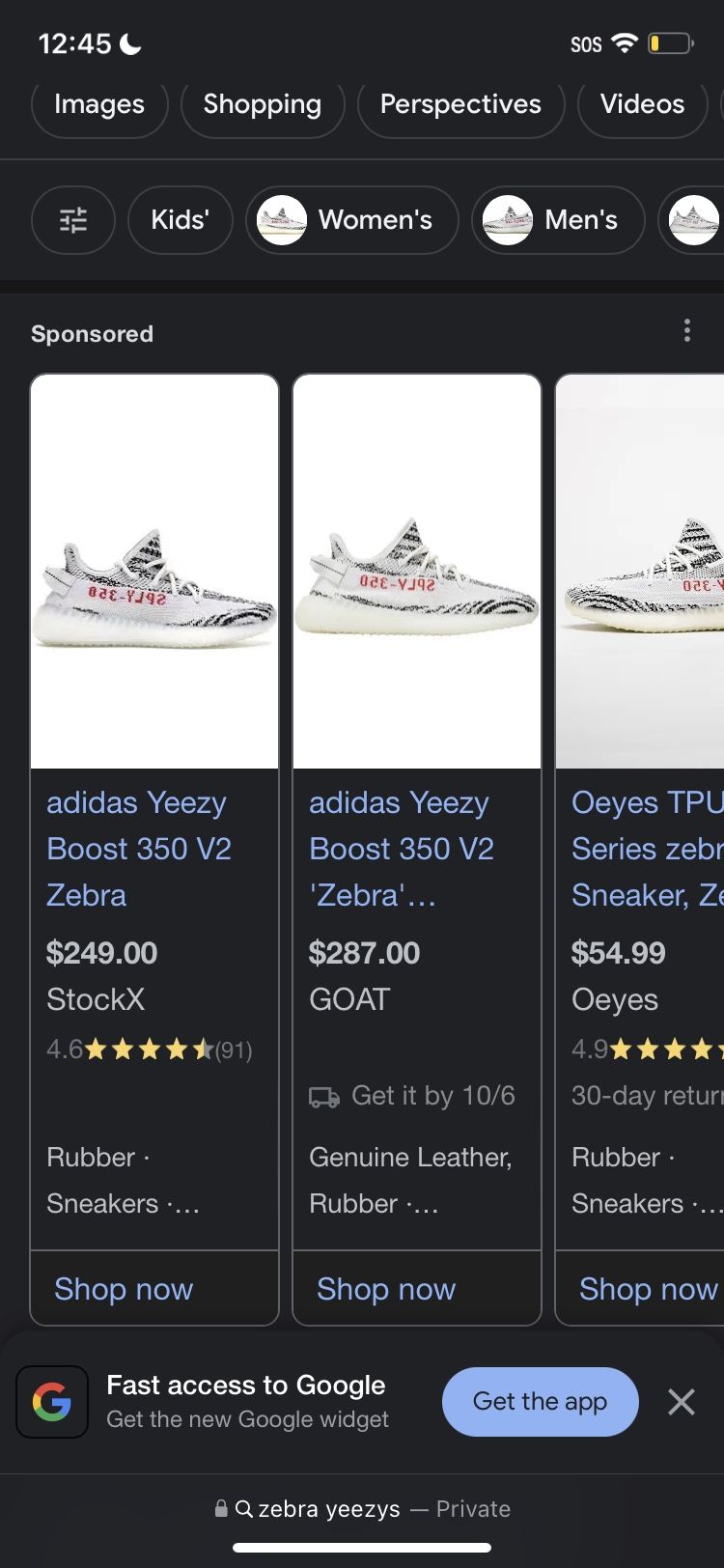This screenshot has height=1568, width=724.
Task: Select the Kids' filter chip
Action: click(180, 220)
